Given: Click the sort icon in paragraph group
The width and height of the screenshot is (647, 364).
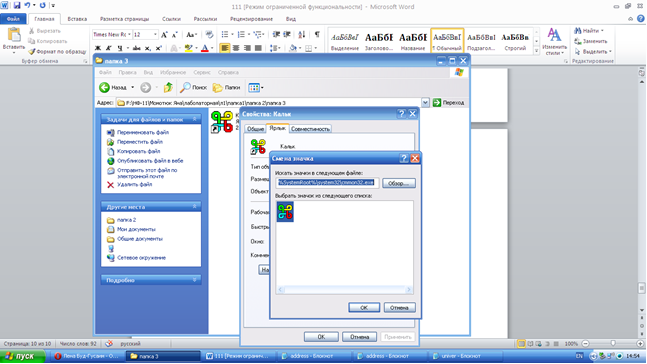Looking at the screenshot, I should point(302,35).
